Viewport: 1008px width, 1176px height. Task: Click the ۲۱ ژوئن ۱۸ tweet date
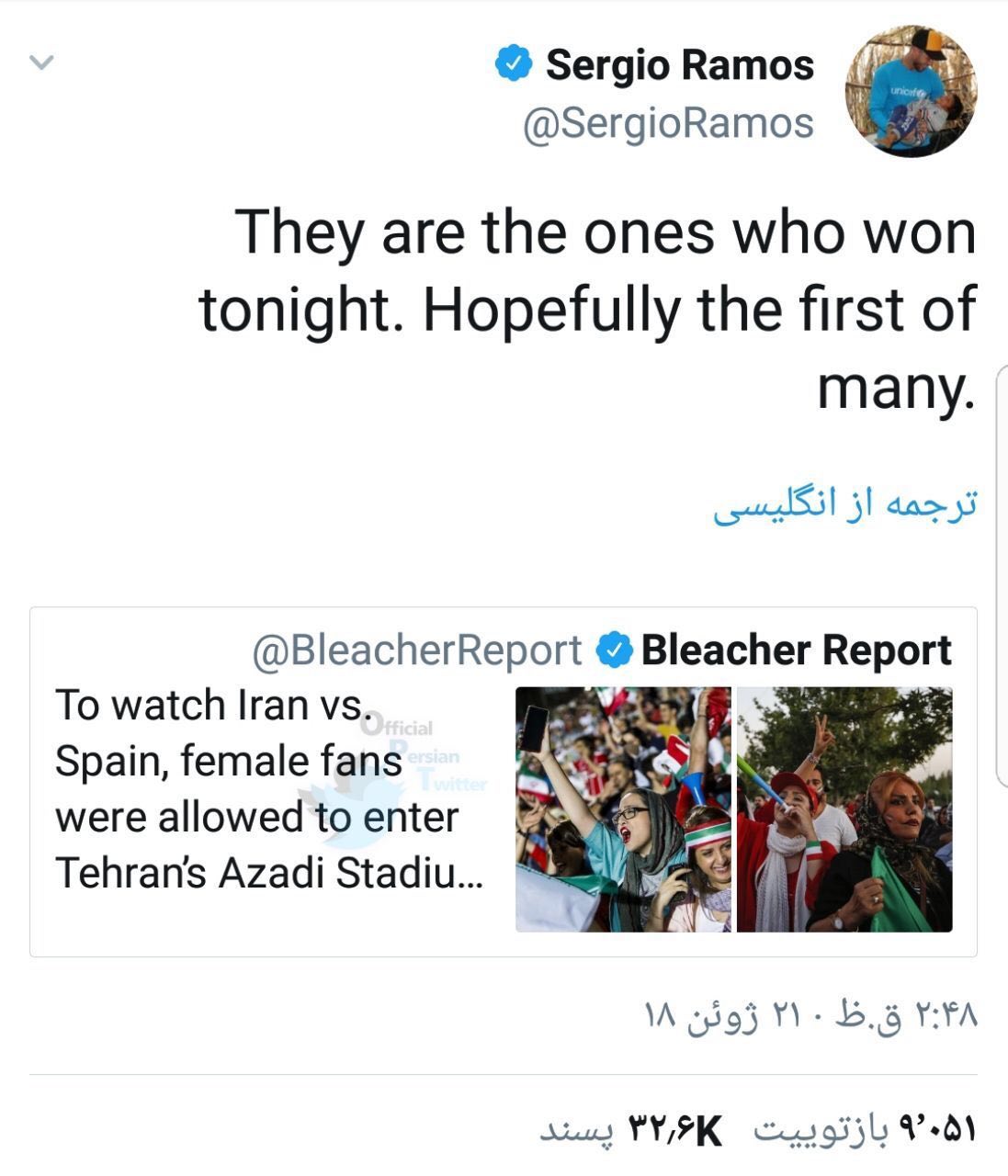[721, 1015]
